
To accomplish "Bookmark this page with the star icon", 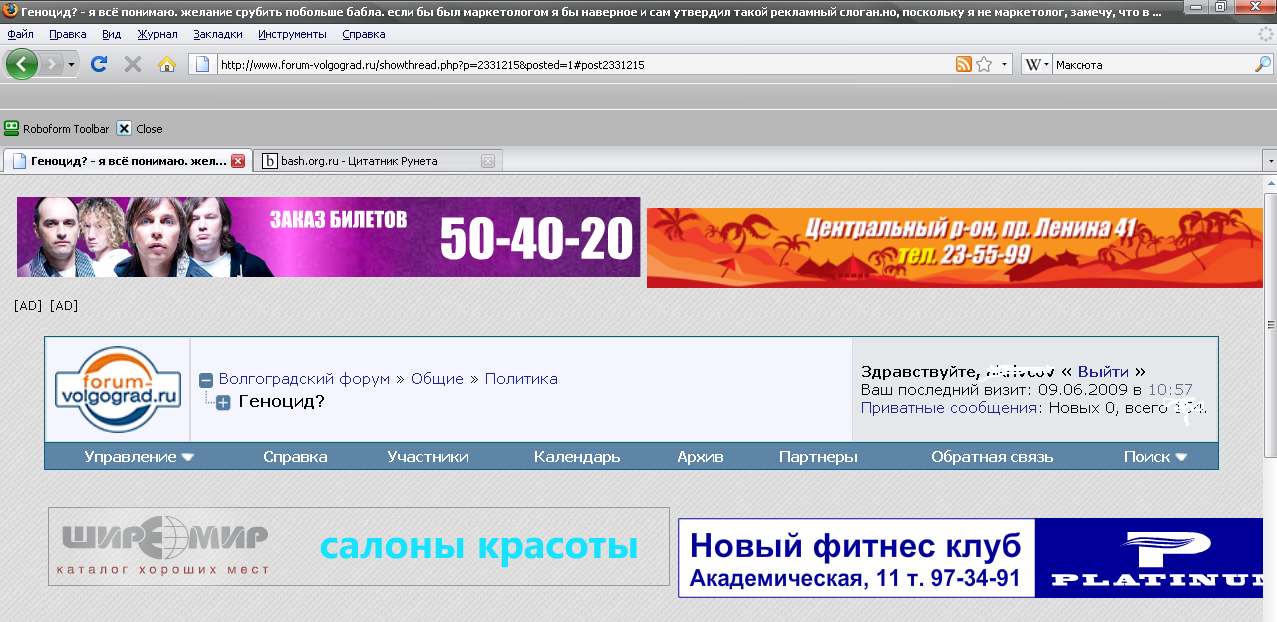I will [x=984, y=64].
